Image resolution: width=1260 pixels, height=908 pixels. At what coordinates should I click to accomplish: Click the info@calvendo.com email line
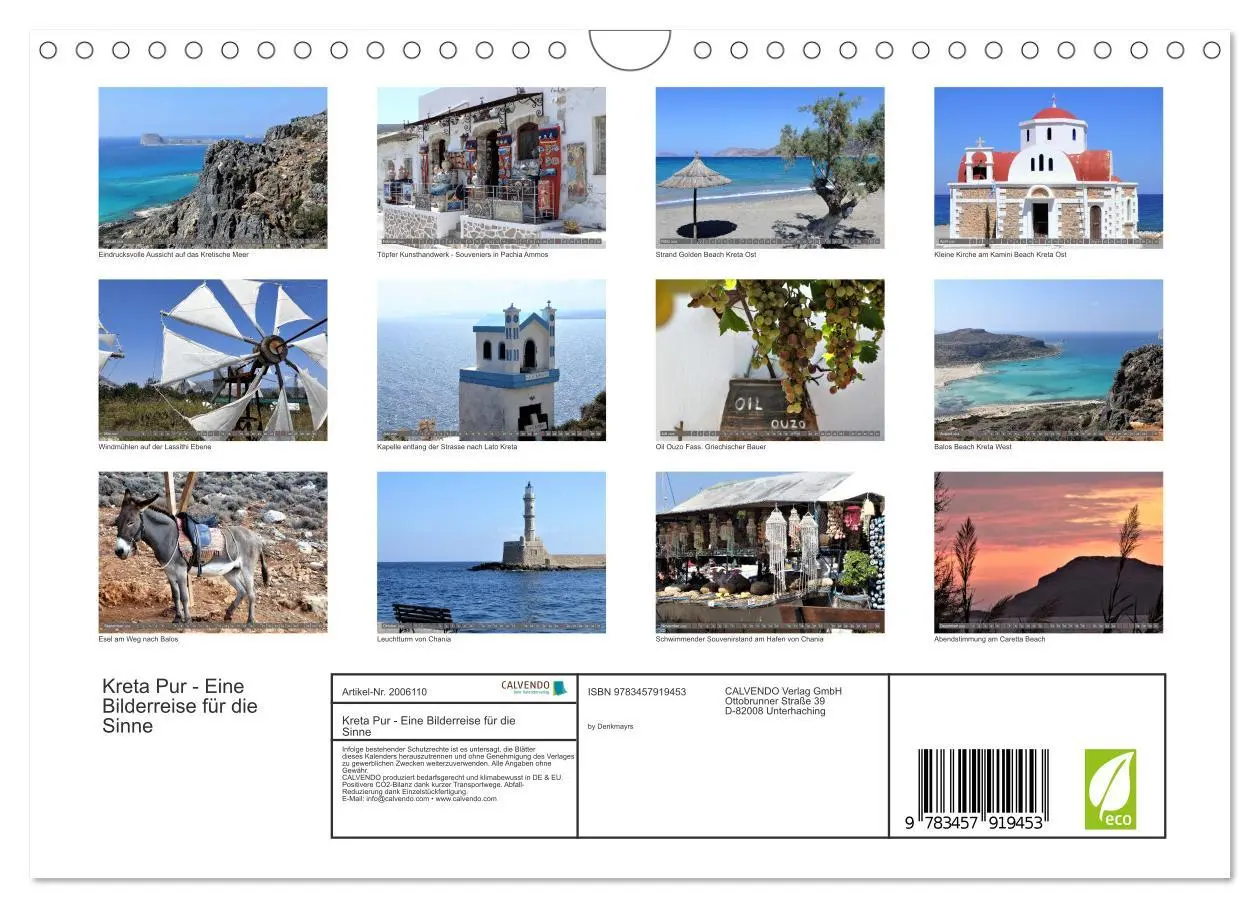click(419, 799)
